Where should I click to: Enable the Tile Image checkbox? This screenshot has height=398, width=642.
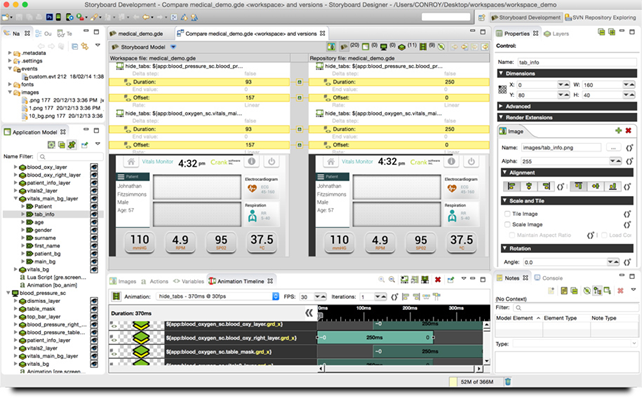(507, 214)
